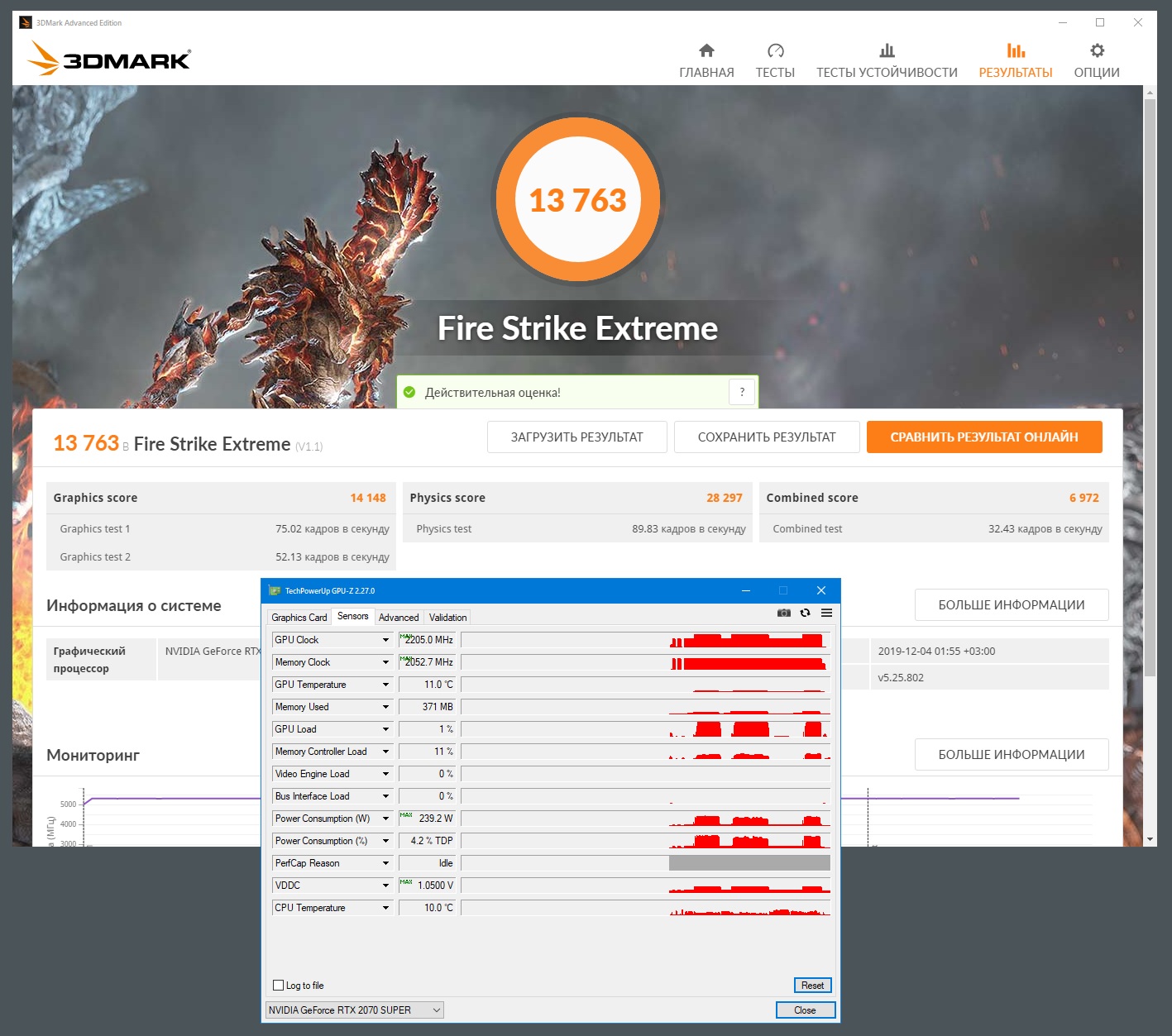Screen dimensions: 1172x1036
Task: Click the green valid score checkmark icon
Action: (409, 392)
